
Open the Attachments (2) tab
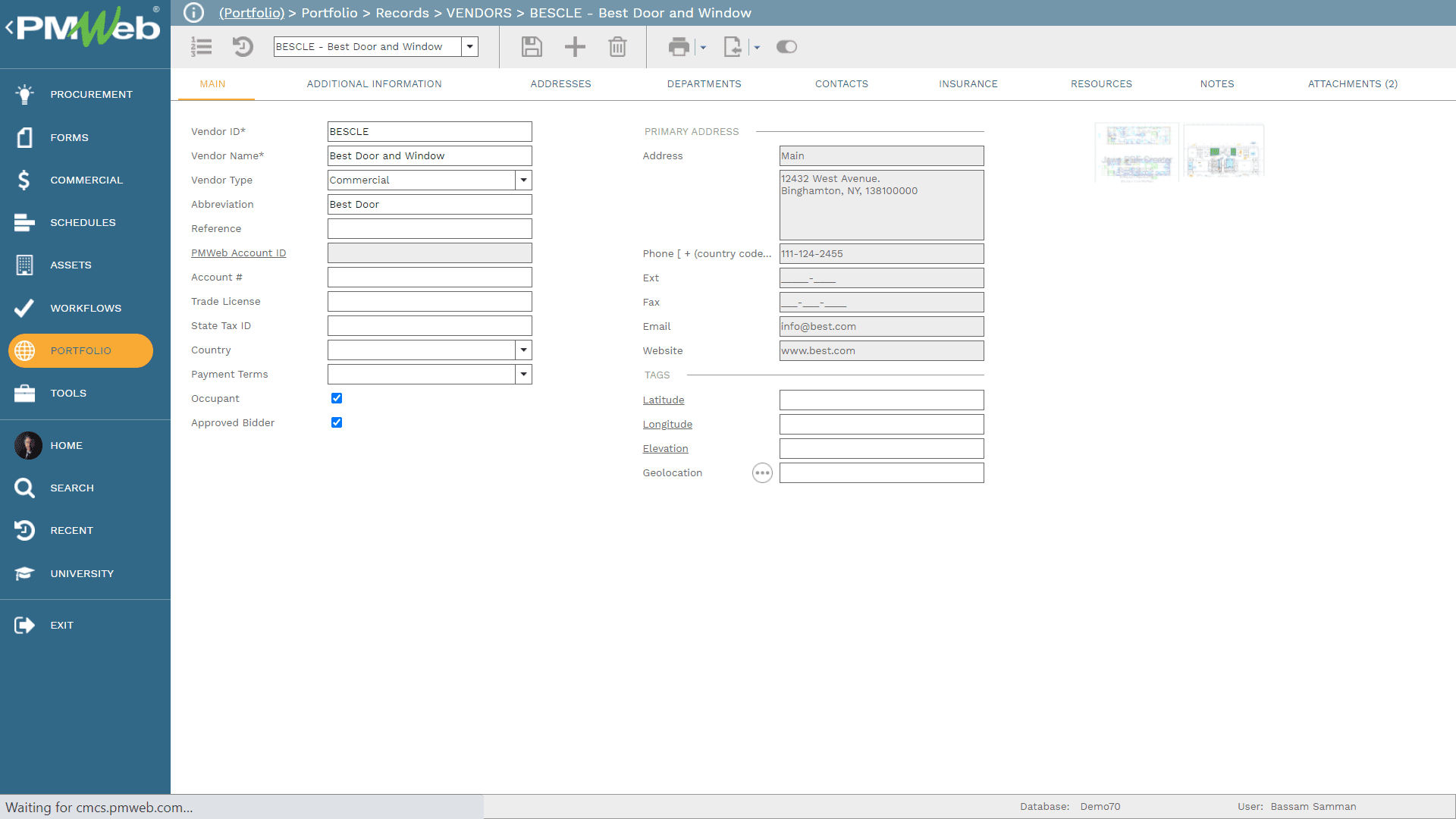point(1352,84)
